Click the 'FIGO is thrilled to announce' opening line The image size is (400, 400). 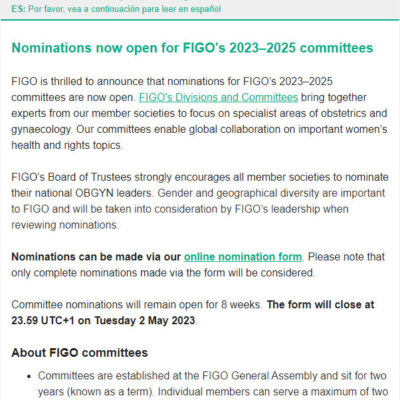coord(172,81)
